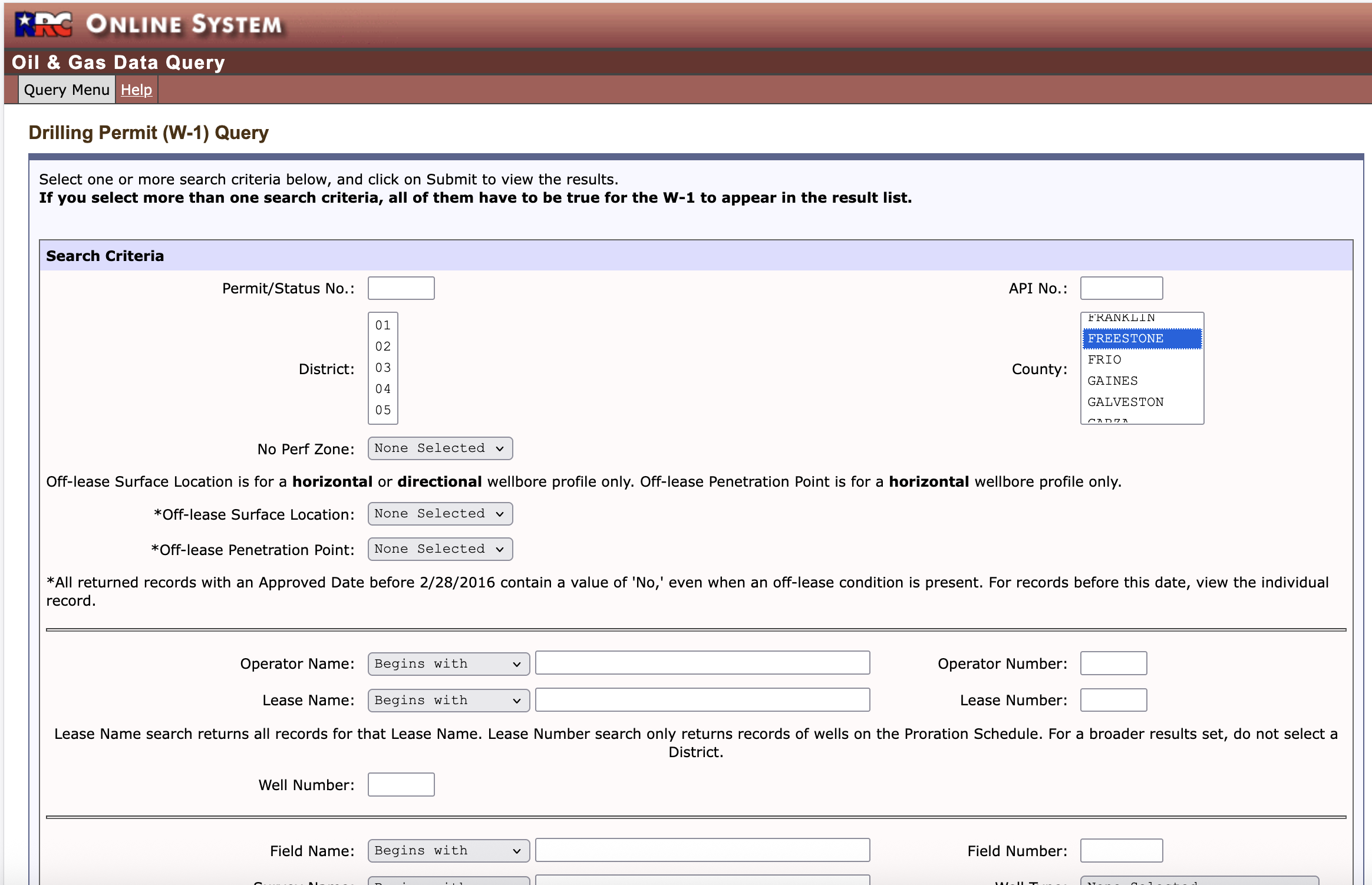
Task: Click the API No. input field
Action: (x=1121, y=288)
